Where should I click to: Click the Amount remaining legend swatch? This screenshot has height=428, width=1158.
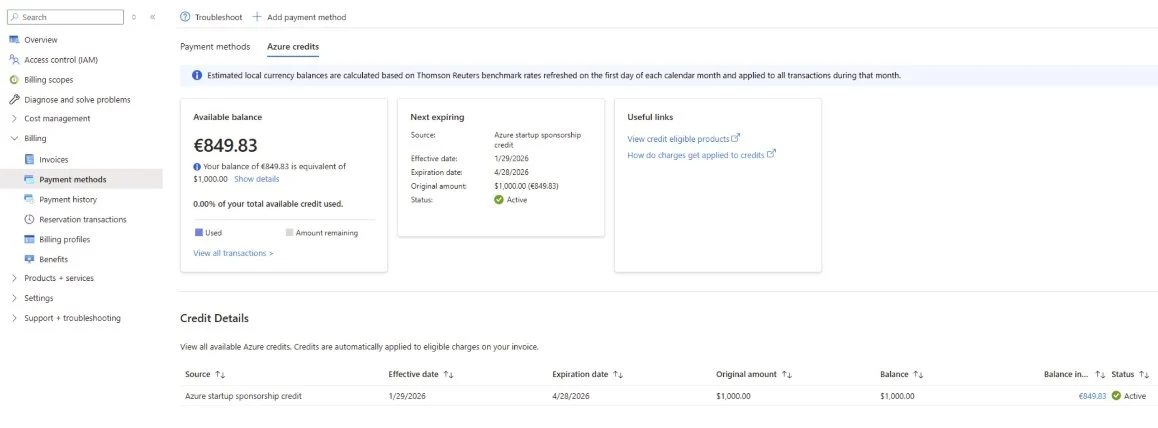click(x=289, y=232)
